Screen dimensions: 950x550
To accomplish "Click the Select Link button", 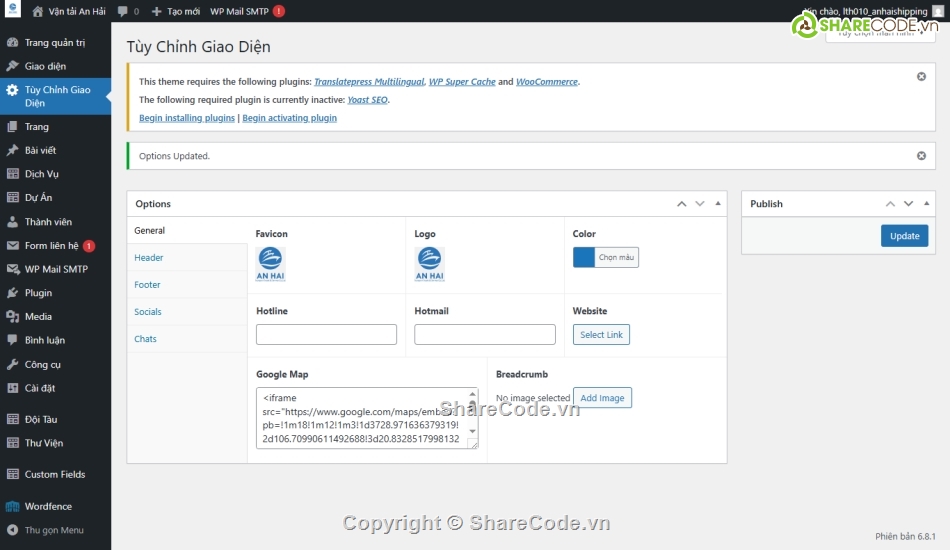I will (601, 334).
